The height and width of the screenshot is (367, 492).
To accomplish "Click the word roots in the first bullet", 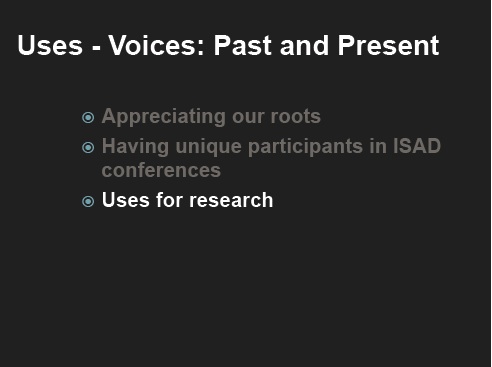I will point(295,116).
